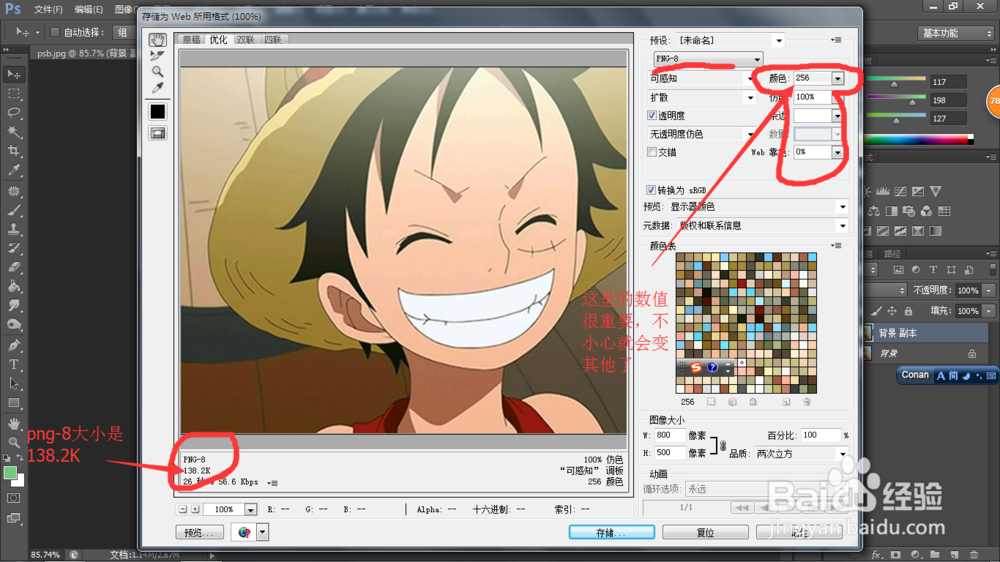The image size is (1000, 562).
Task: Select the Zoom tool in the Save for Web dialog
Action: coord(158,71)
